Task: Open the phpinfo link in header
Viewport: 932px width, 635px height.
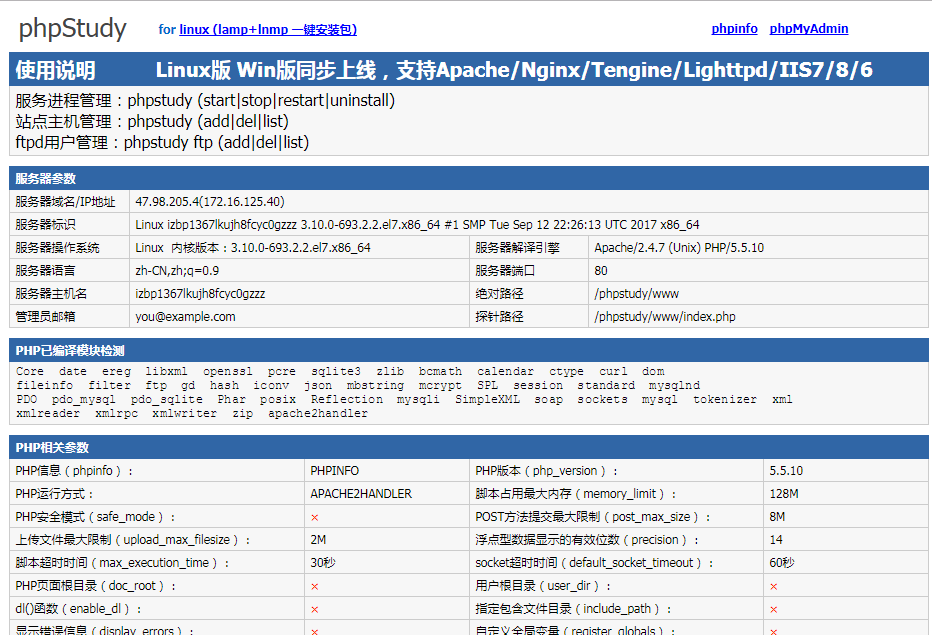Action: (x=734, y=29)
